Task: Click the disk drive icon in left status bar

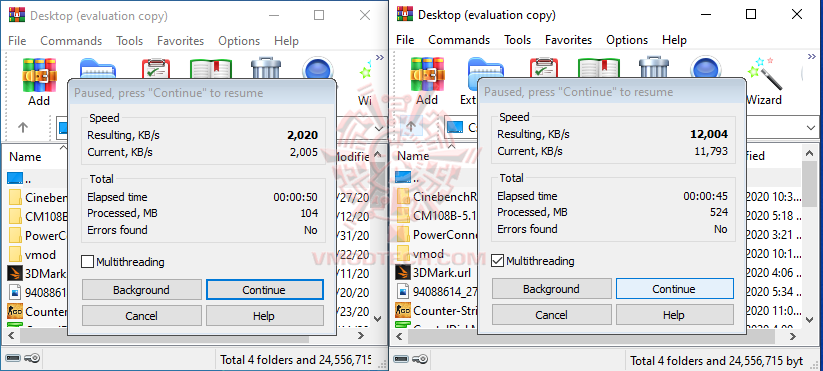Action: 14,358
